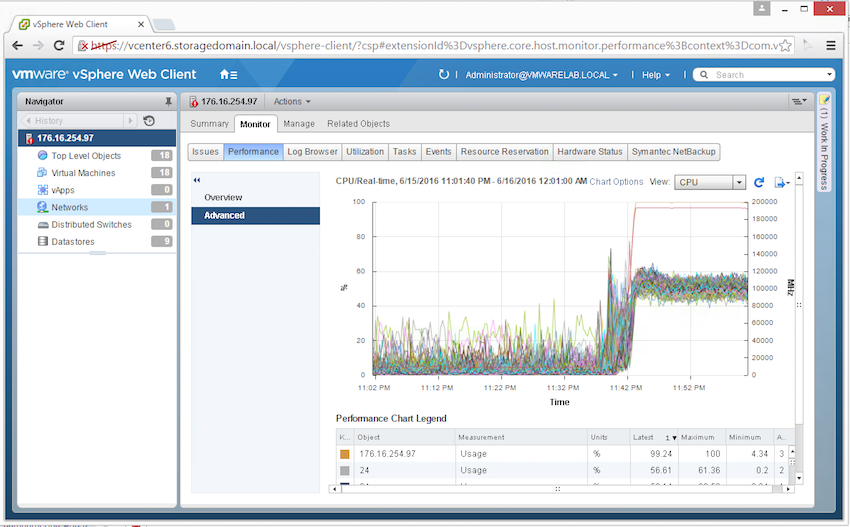Viewport: 850px width, 527px height.
Task: Click Top Level Objects icon in Navigator
Action: (42, 156)
